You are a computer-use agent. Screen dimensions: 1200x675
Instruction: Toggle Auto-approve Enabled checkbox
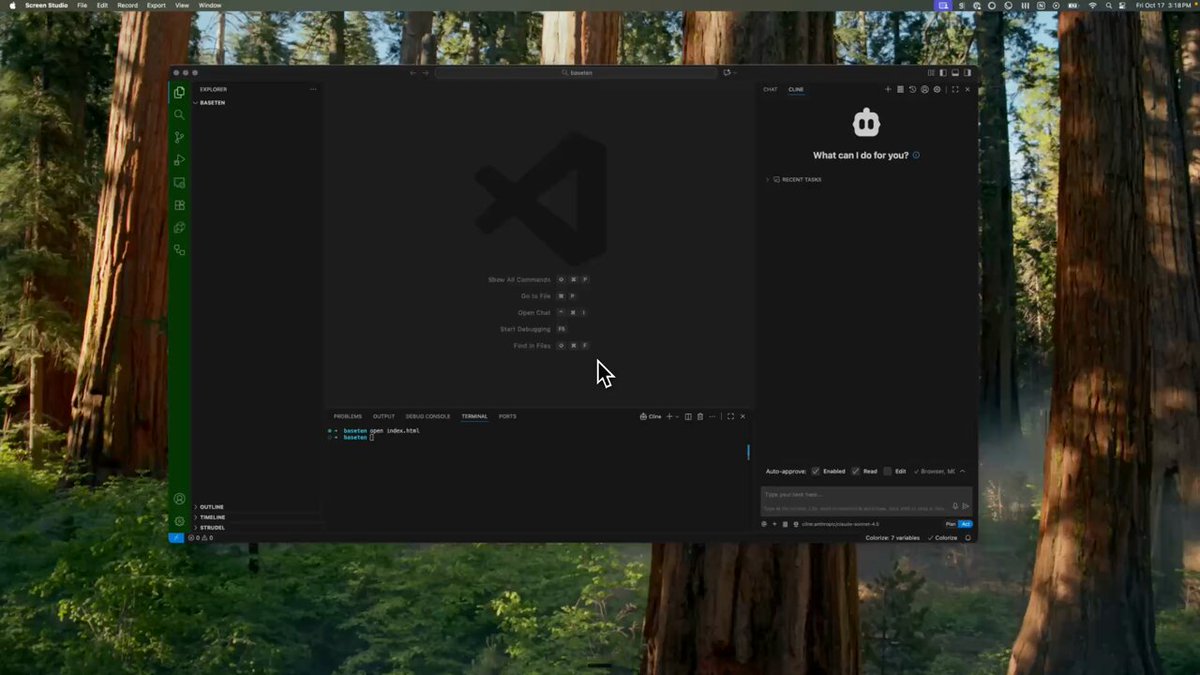[x=816, y=471]
